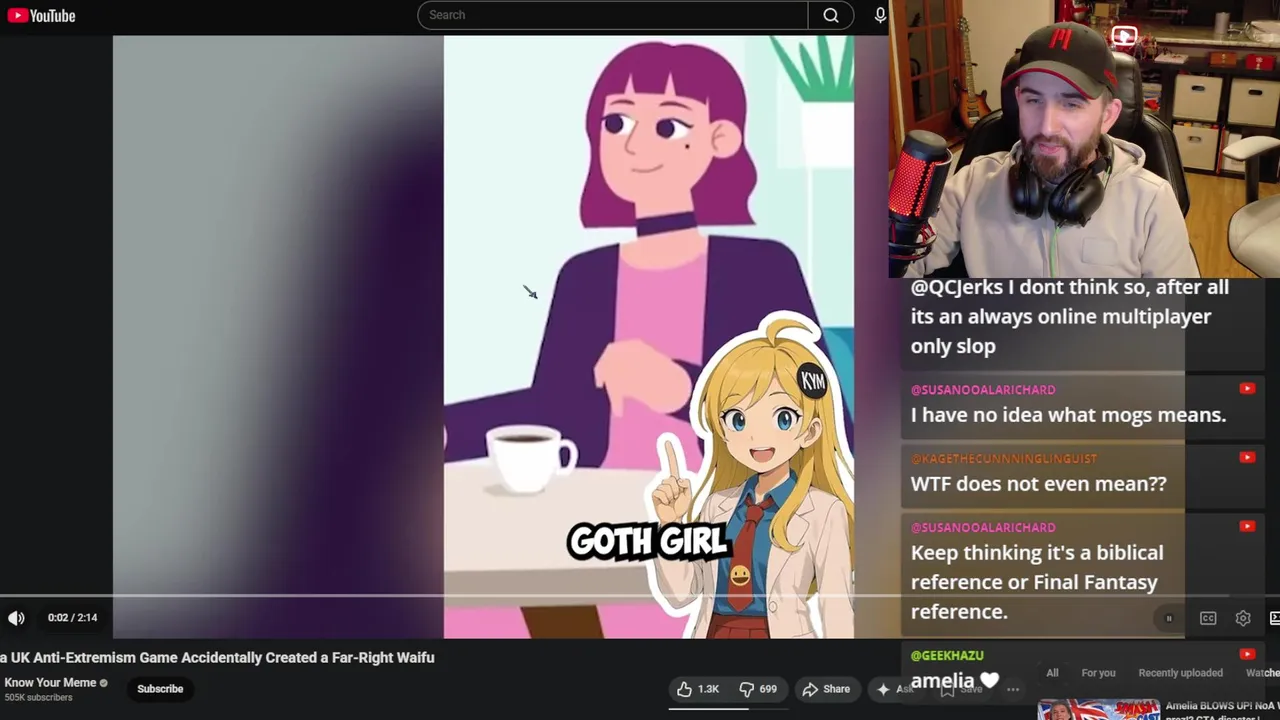Click the @SUSANOOALARICHARD name above 'mogs' message
This screenshot has height=720, width=1280.
pos(982,390)
